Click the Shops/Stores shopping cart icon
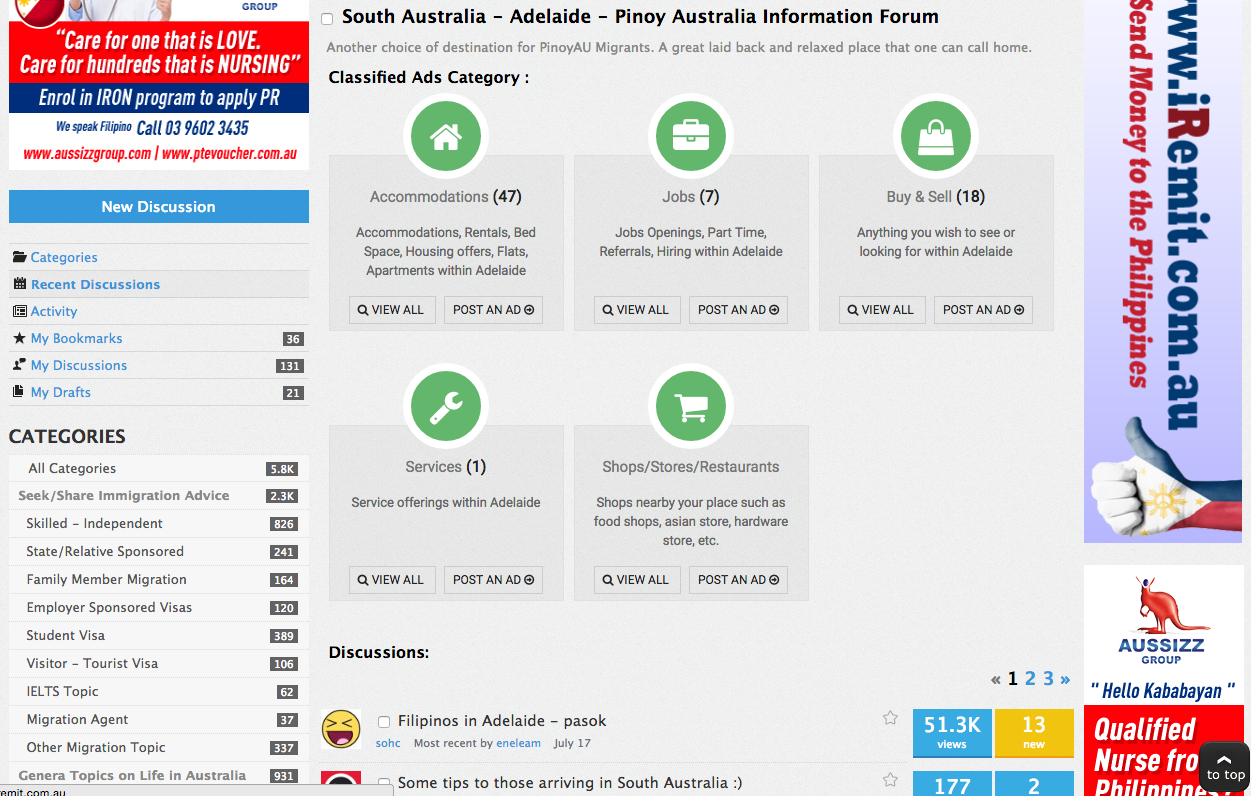1251x796 pixels. click(691, 406)
